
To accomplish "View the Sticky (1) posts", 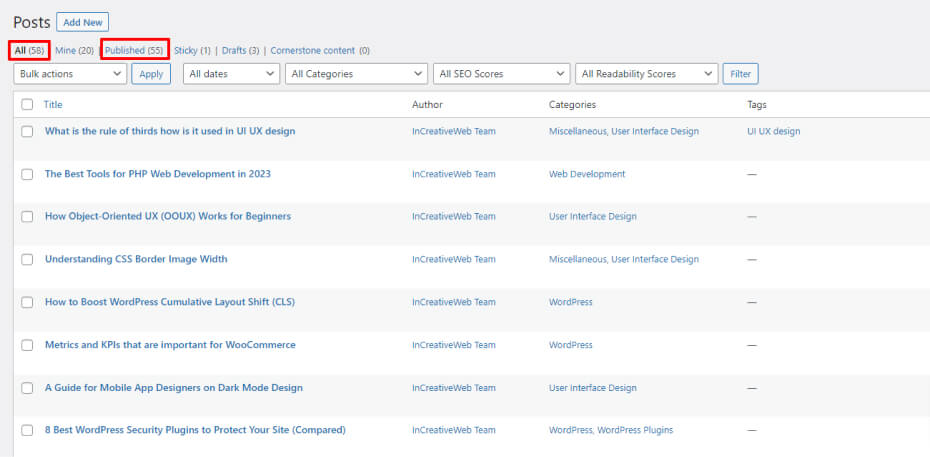I will click(192, 50).
